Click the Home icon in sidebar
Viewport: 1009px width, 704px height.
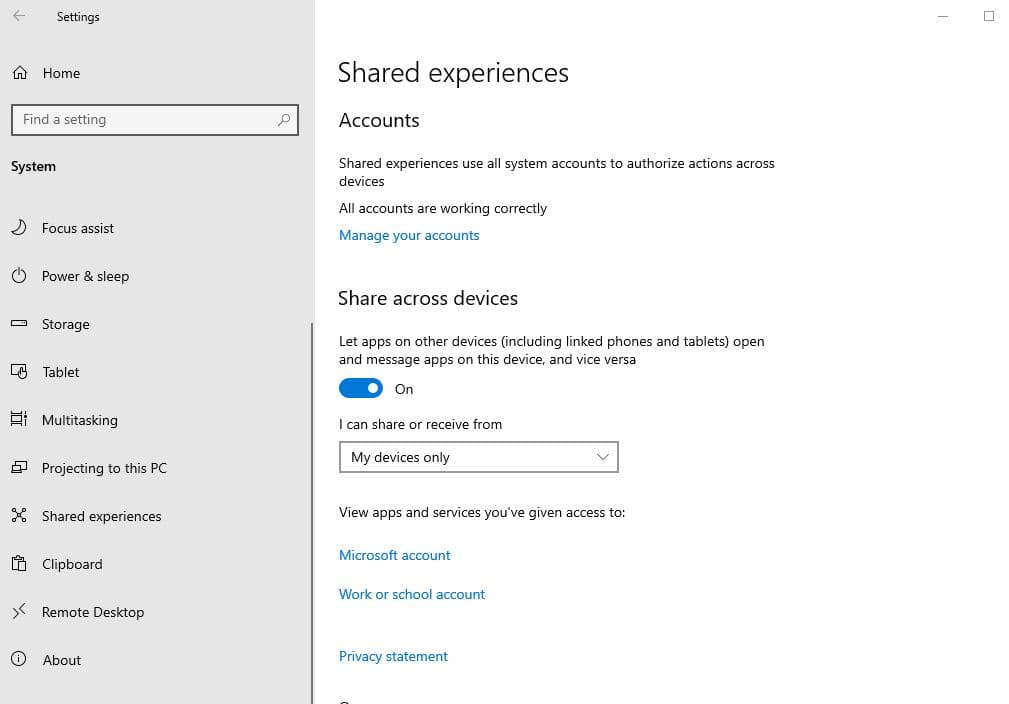(x=19, y=73)
